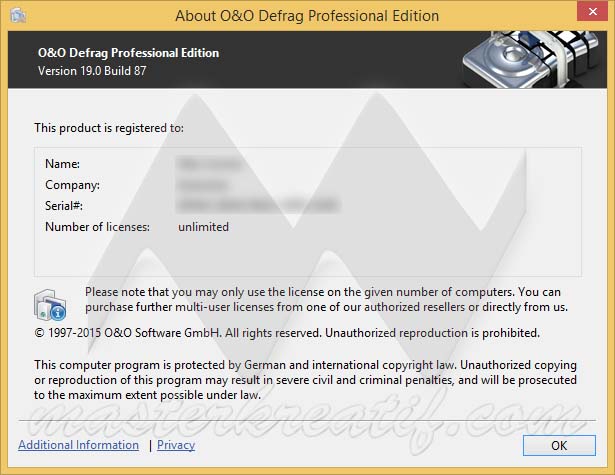The height and width of the screenshot is (475, 615).
Task: Click the 'Serial#:' label
Action: click(64, 206)
